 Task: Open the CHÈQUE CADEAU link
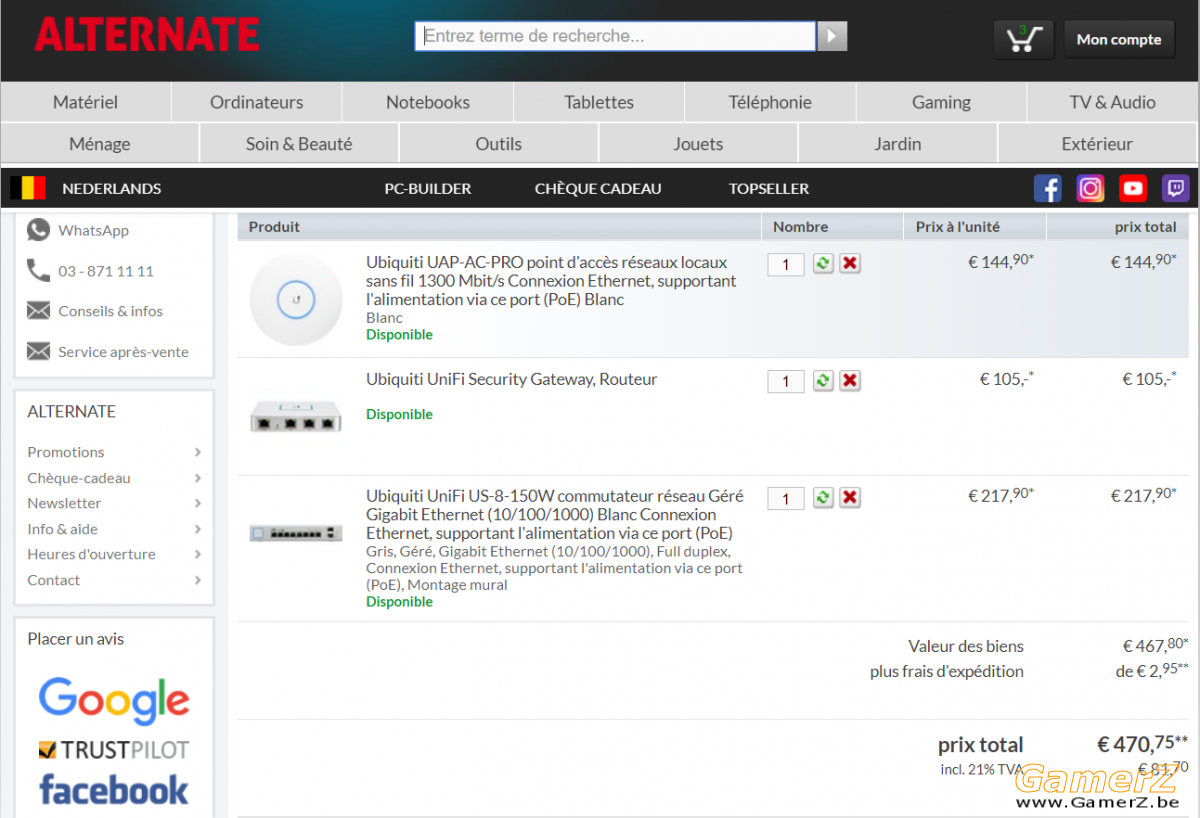(598, 188)
